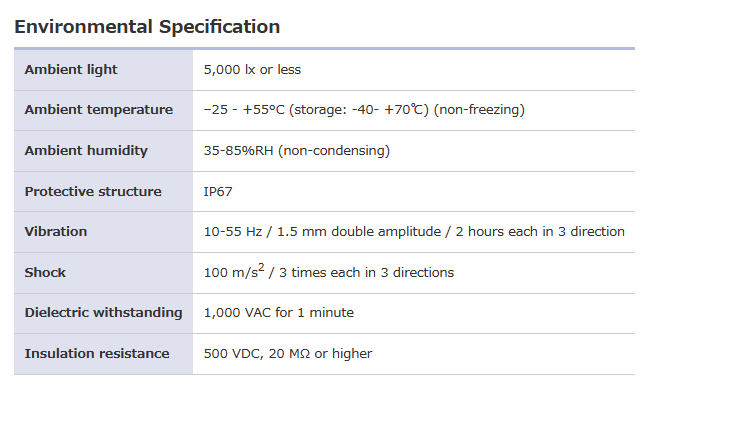
Task: Click the '5,000 lx or less' value
Action: (x=252, y=70)
